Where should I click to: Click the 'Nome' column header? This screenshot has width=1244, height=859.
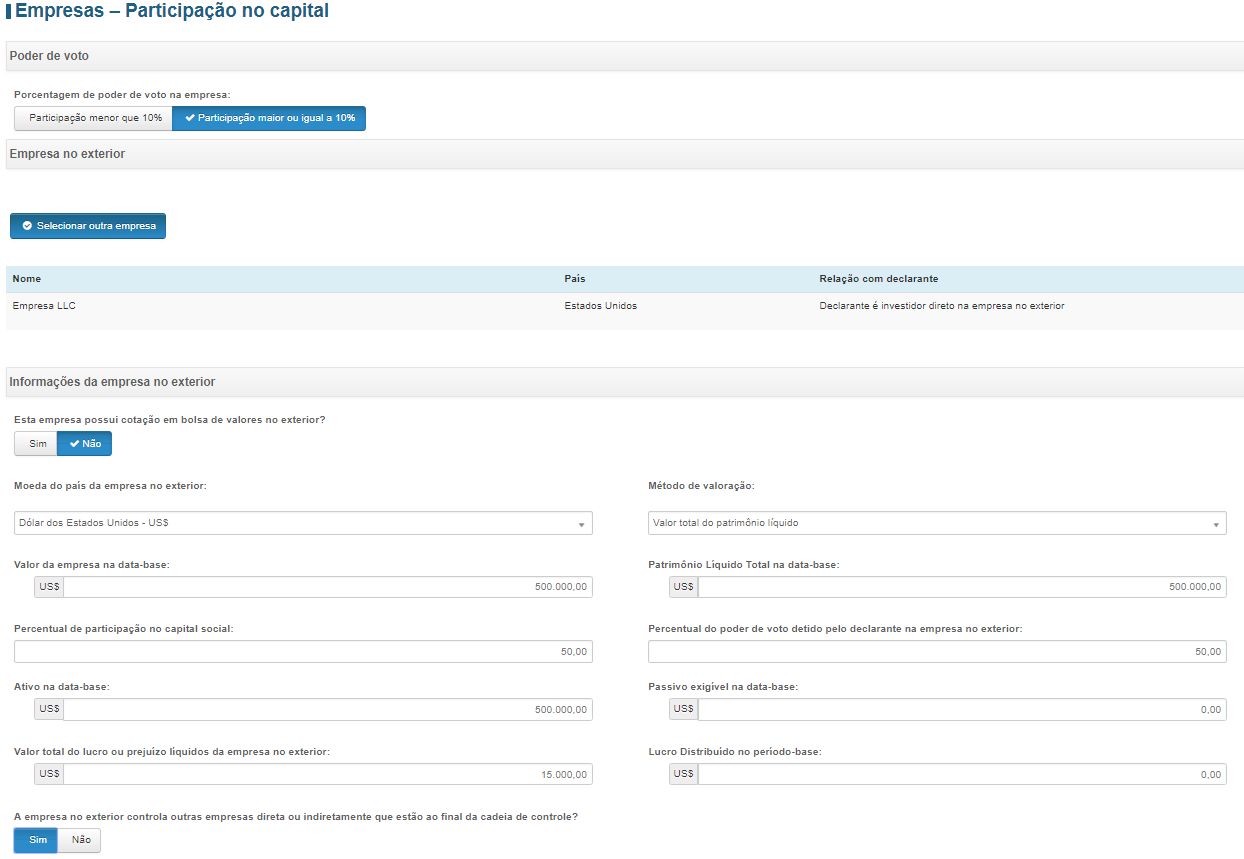tap(27, 279)
